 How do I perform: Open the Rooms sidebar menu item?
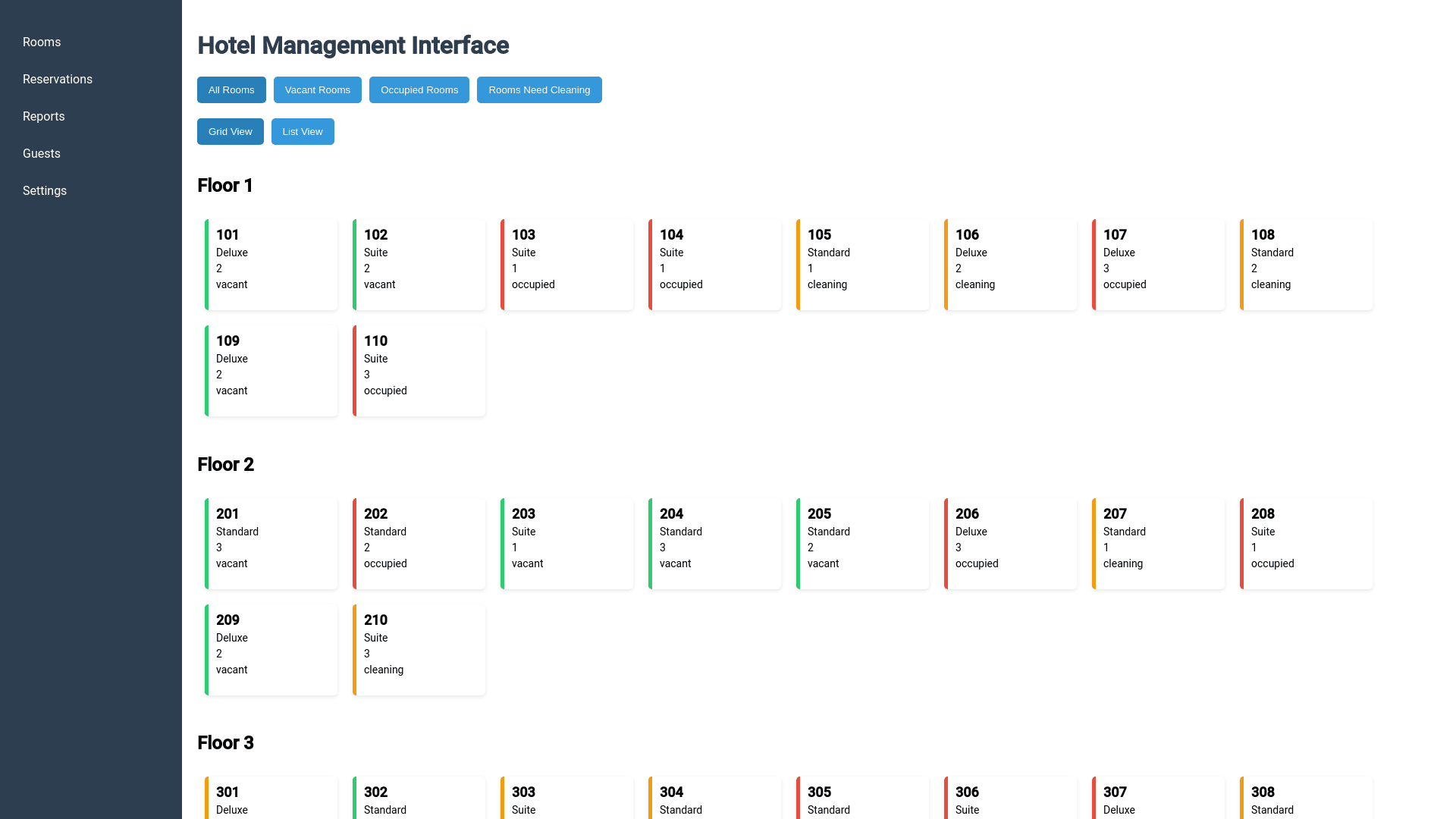pyautogui.click(x=42, y=42)
